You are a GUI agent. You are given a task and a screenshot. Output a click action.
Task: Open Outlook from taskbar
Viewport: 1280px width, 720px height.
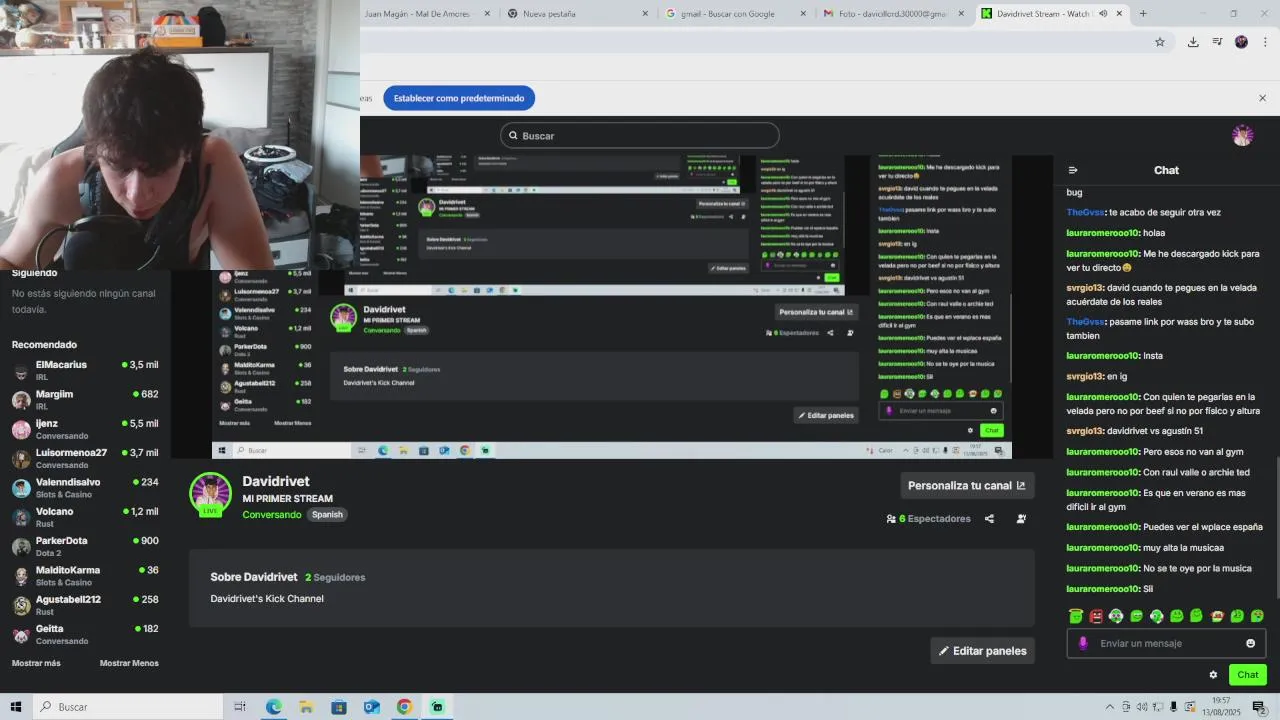(x=371, y=707)
